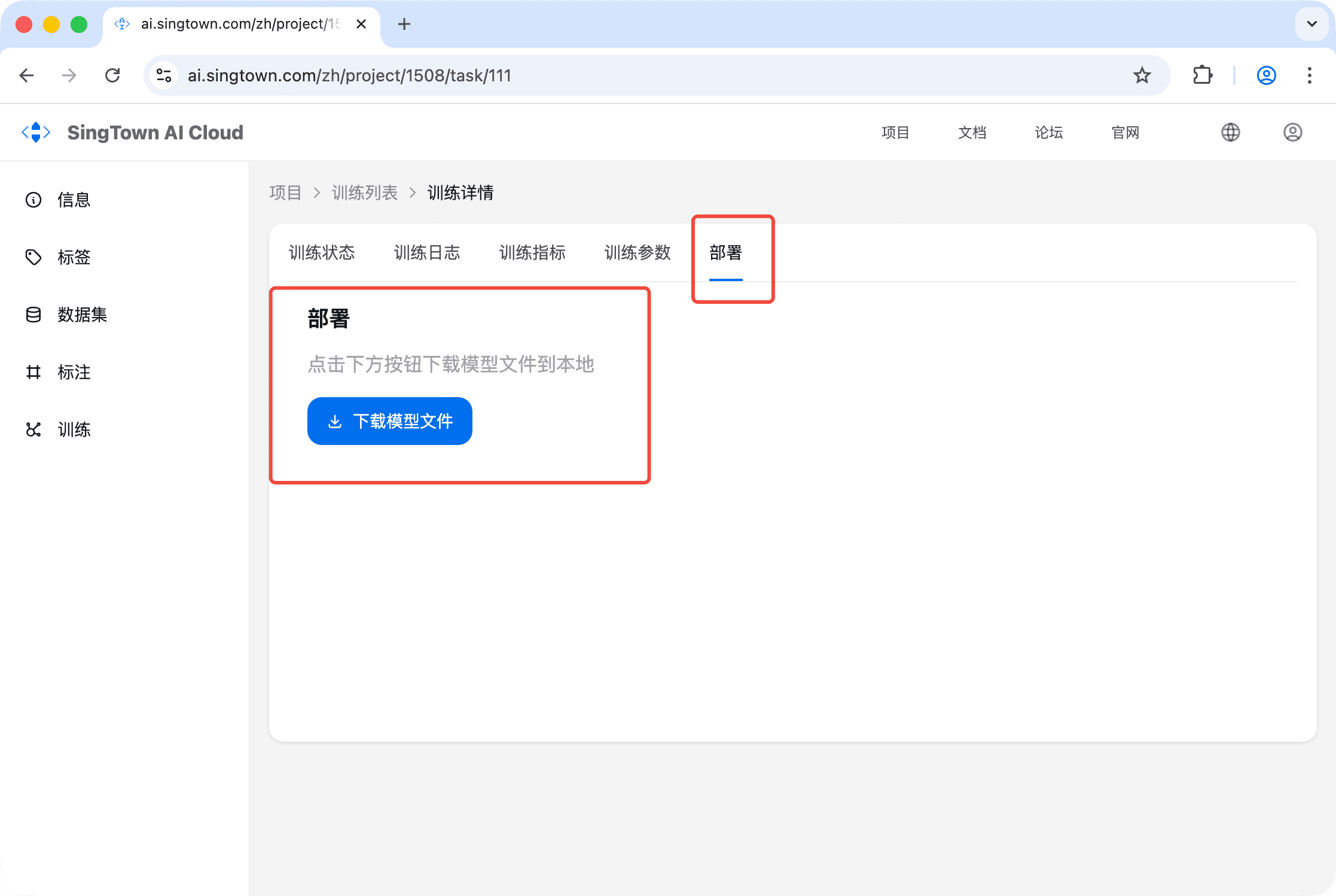Viewport: 1336px width, 896px height.
Task: View site information in address bar
Action: click(164, 75)
